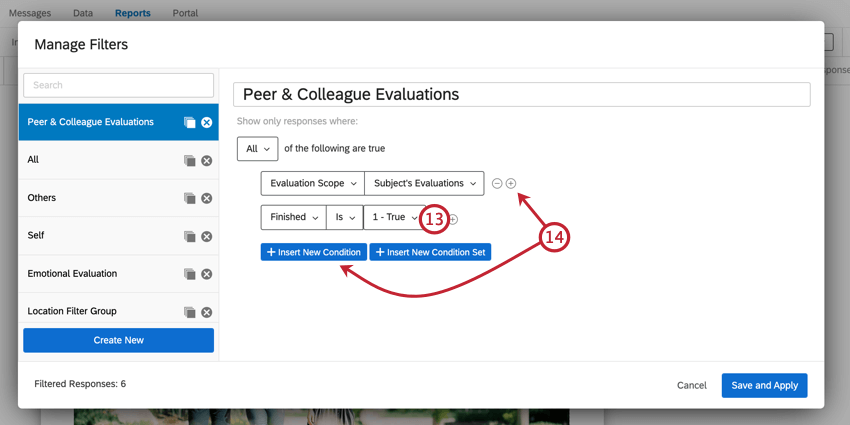The height and width of the screenshot is (425, 850).
Task: Add condition after Evaluation Scope (plus icon)
Action: pyautogui.click(x=511, y=184)
